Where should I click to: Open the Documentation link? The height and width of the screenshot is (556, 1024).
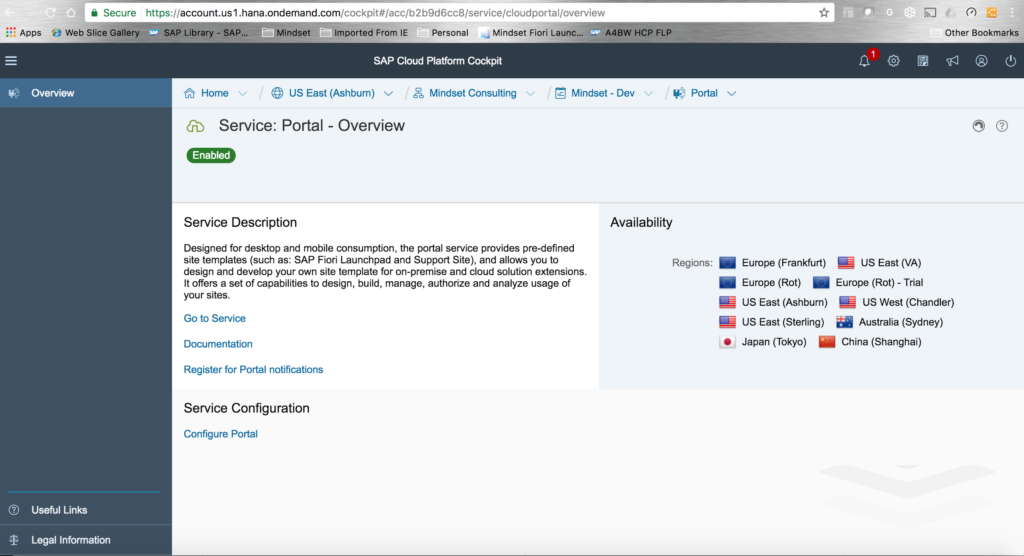click(217, 344)
